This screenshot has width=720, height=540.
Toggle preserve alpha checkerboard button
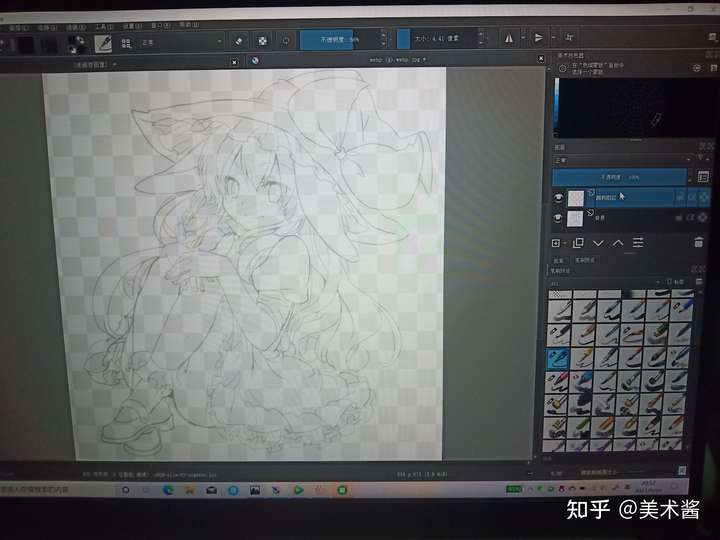[262, 41]
